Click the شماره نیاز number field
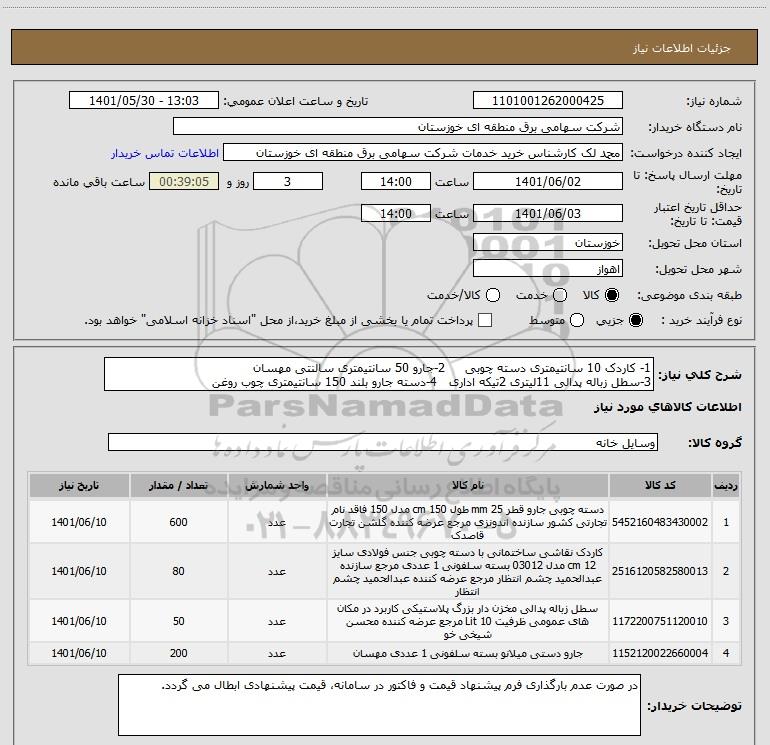This screenshot has width=770, height=745. point(547,101)
